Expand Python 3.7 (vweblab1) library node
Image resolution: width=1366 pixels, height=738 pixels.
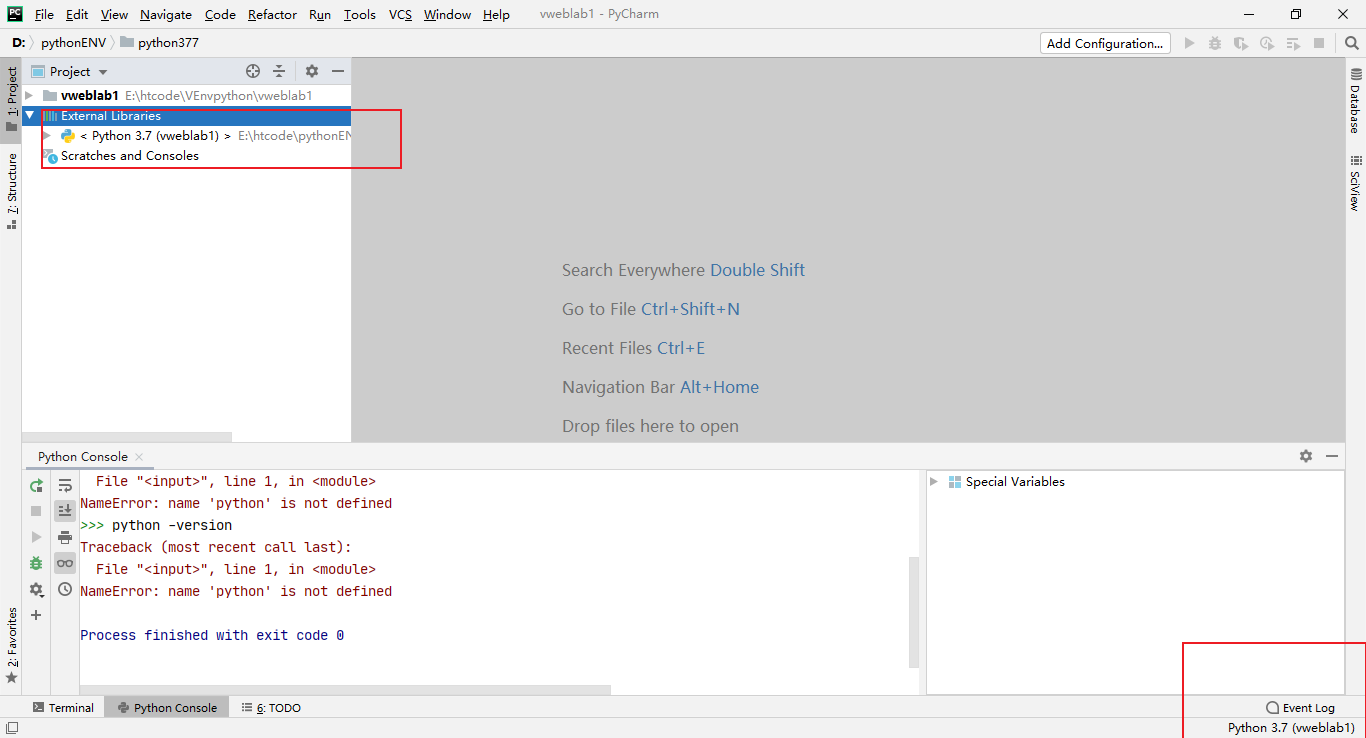click(47, 136)
